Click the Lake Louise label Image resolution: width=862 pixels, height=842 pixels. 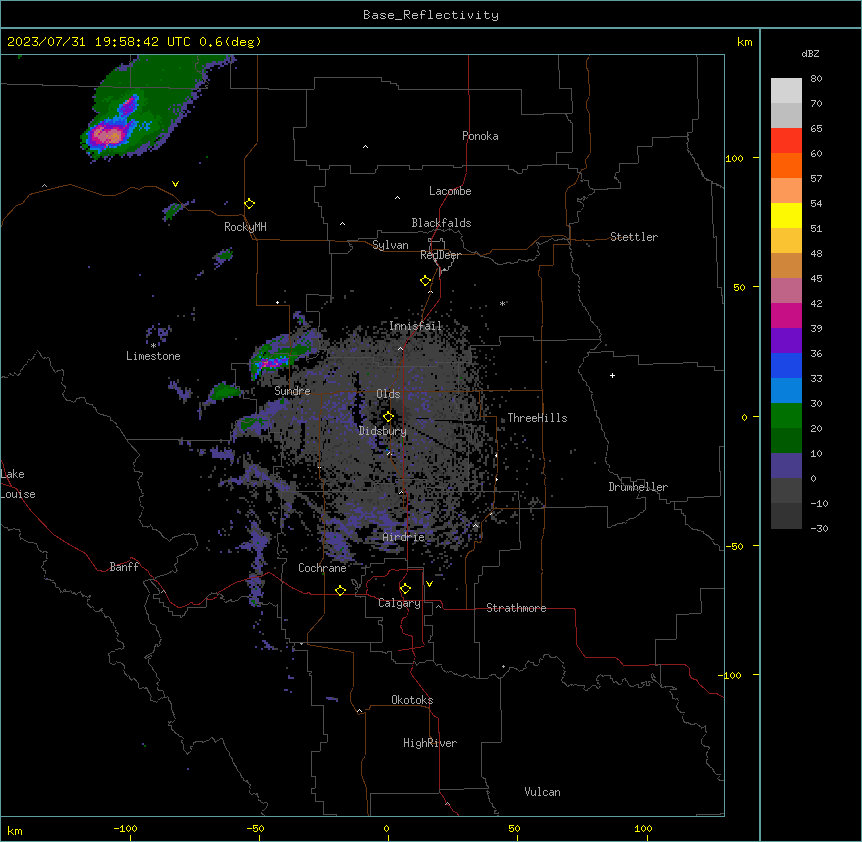pos(18,484)
